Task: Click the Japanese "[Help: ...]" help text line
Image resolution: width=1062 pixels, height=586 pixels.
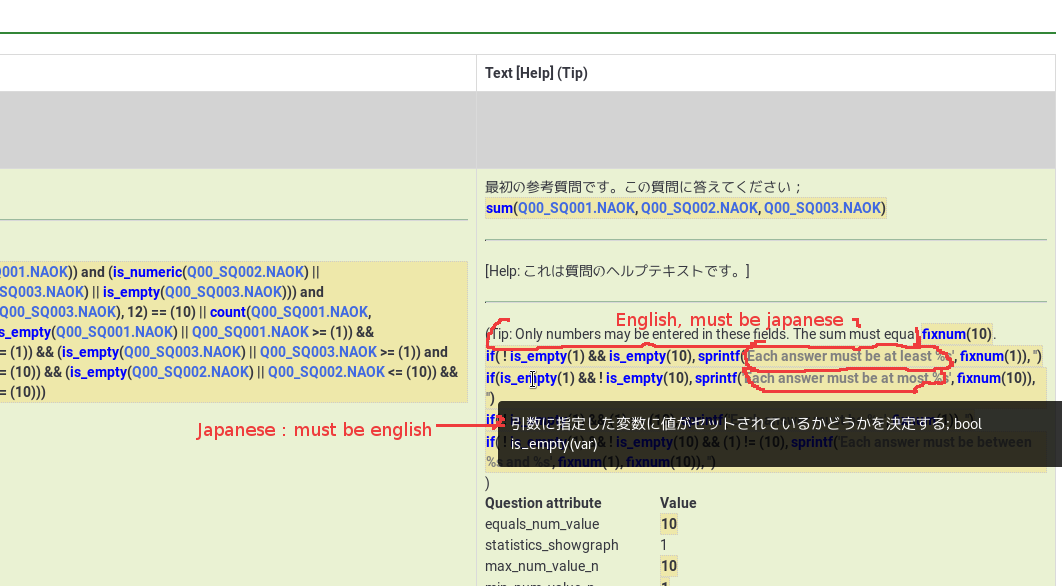Action: [617, 271]
